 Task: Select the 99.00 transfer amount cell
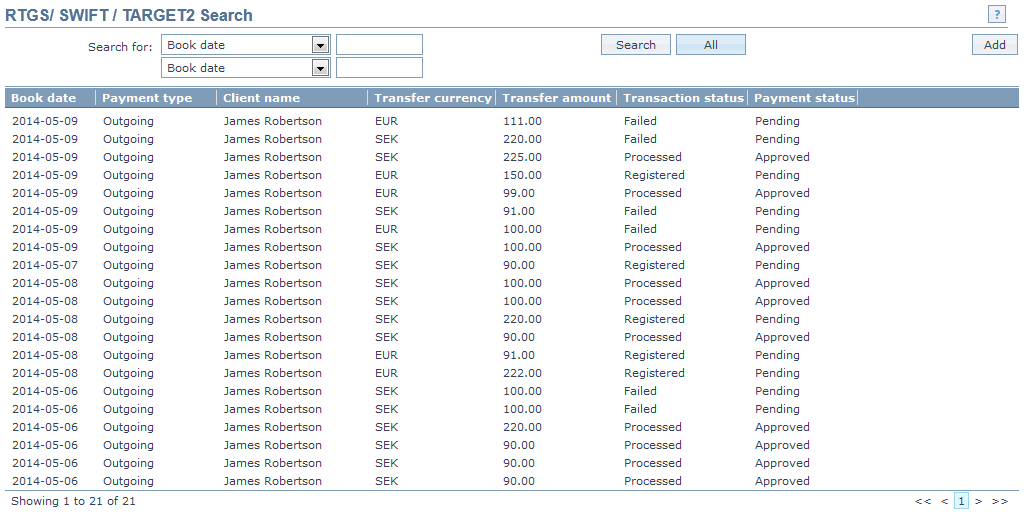519,193
